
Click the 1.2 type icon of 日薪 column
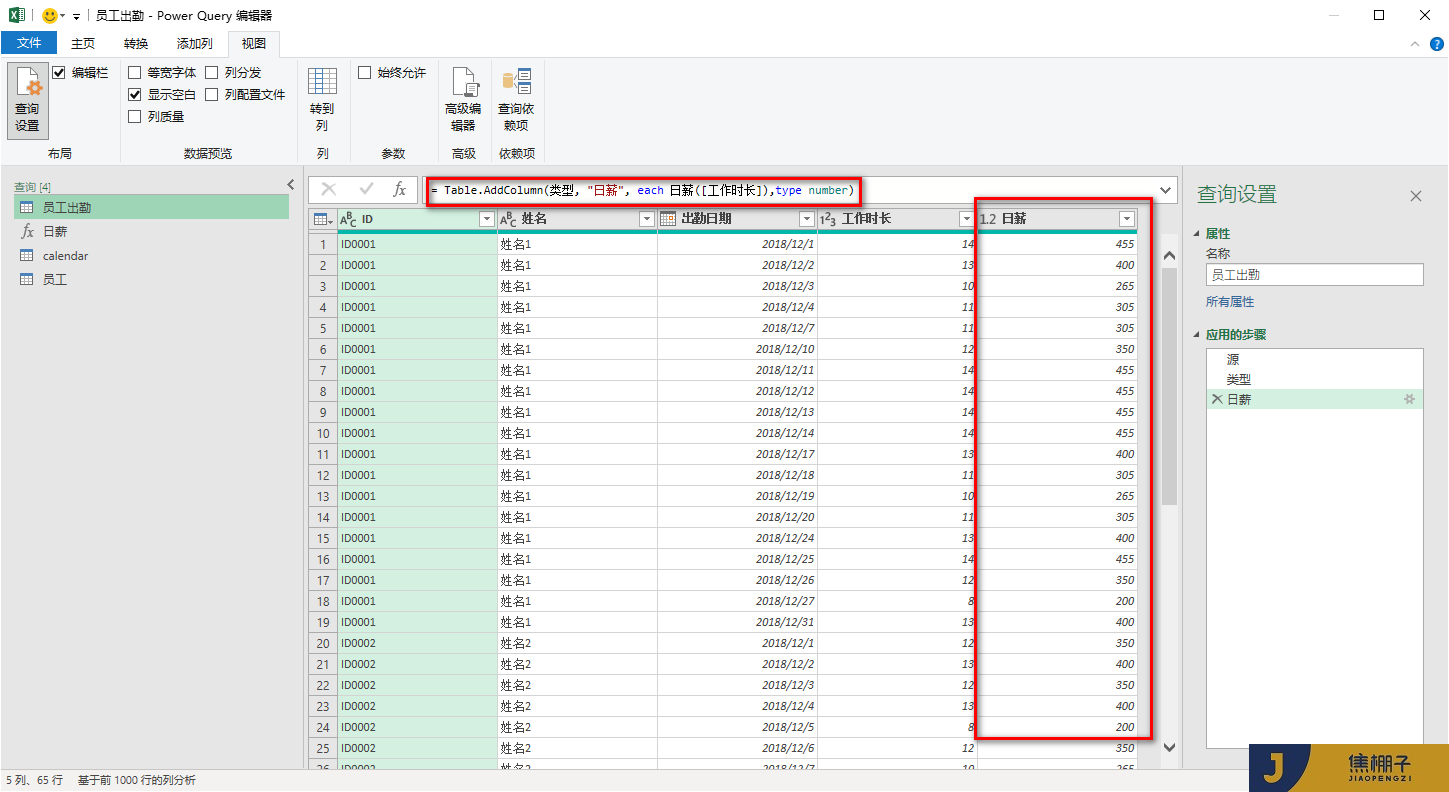pyautogui.click(x=988, y=219)
